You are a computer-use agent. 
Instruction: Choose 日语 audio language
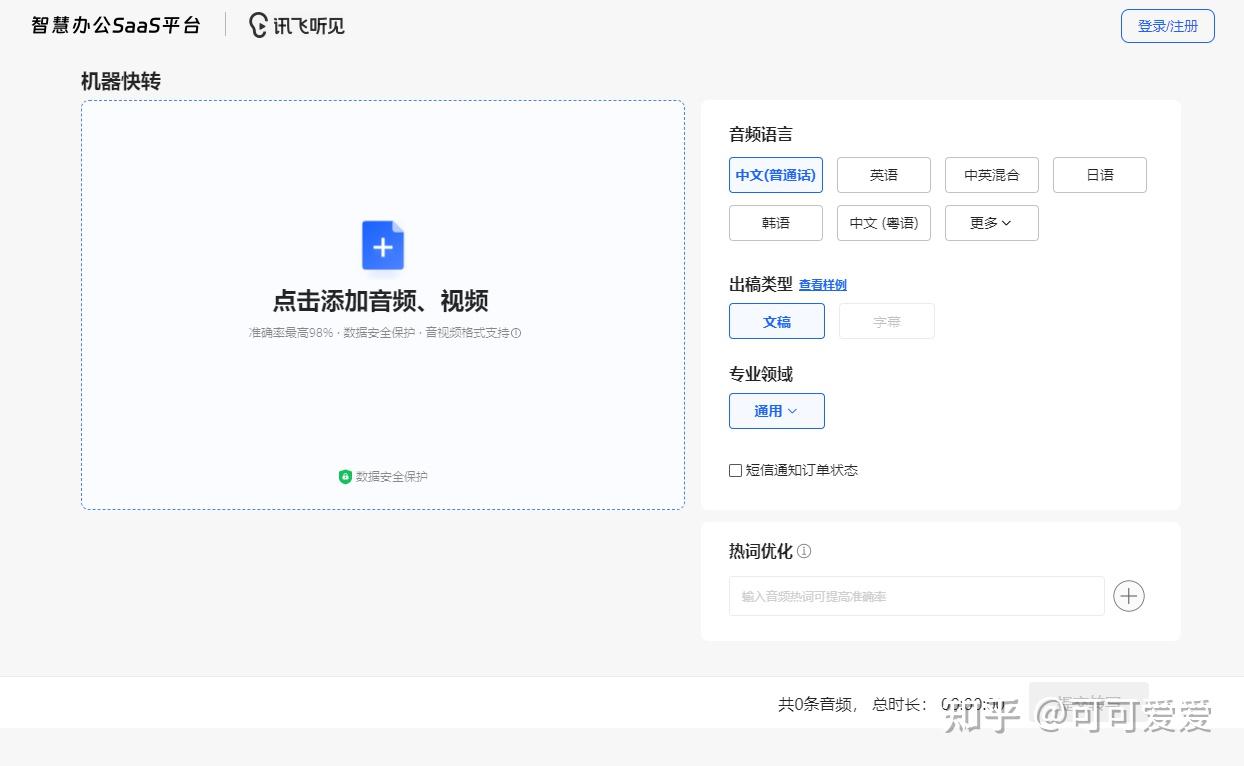coord(1100,175)
